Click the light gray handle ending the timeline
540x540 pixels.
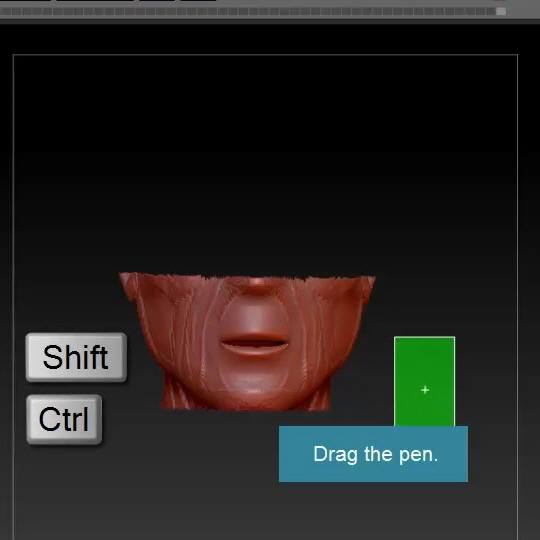pyautogui.click(x=501, y=11)
